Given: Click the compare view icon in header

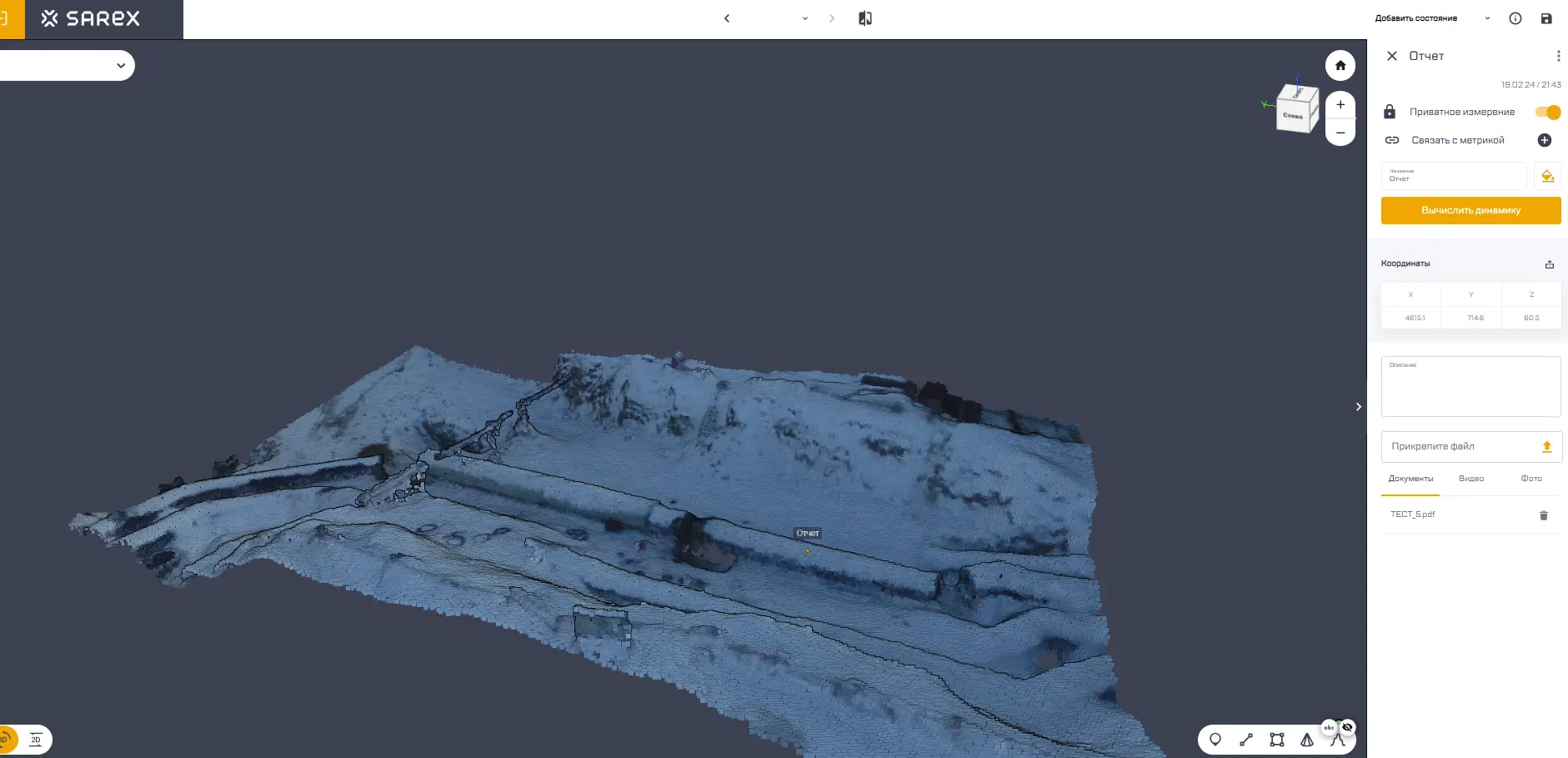Looking at the screenshot, I should (x=865, y=18).
